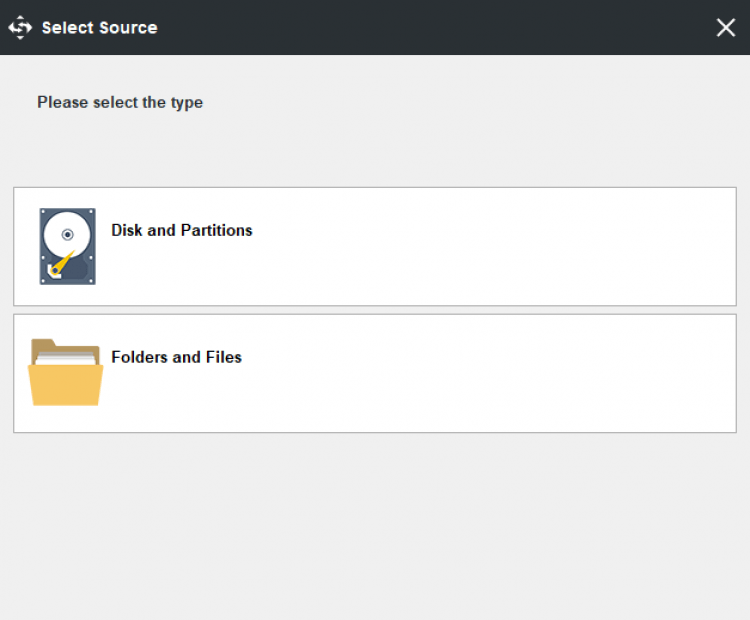This screenshot has height=620, width=750.
Task: Click the brown tab of the folder icon
Action: point(46,345)
